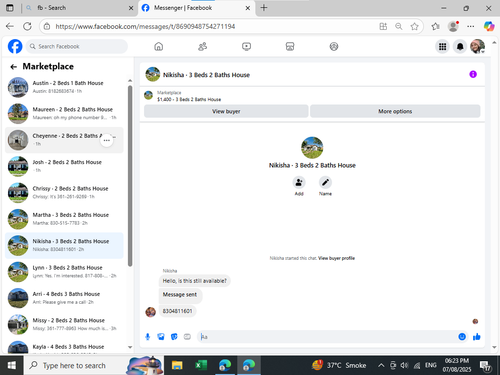The height and width of the screenshot is (375, 500).
Task: Close the fb - Search tab
Action: point(131,8)
